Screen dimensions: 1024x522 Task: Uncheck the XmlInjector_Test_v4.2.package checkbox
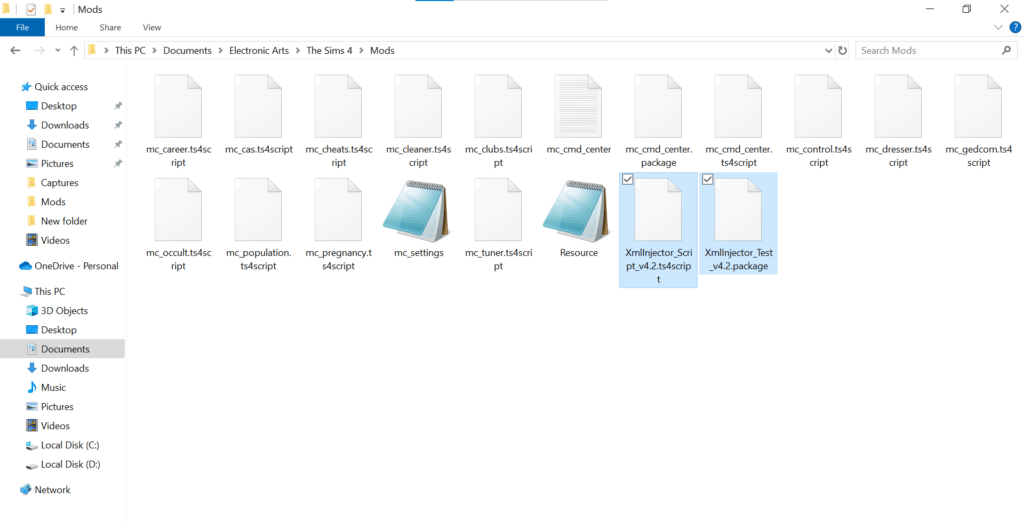pyautogui.click(x=707, y=179)
